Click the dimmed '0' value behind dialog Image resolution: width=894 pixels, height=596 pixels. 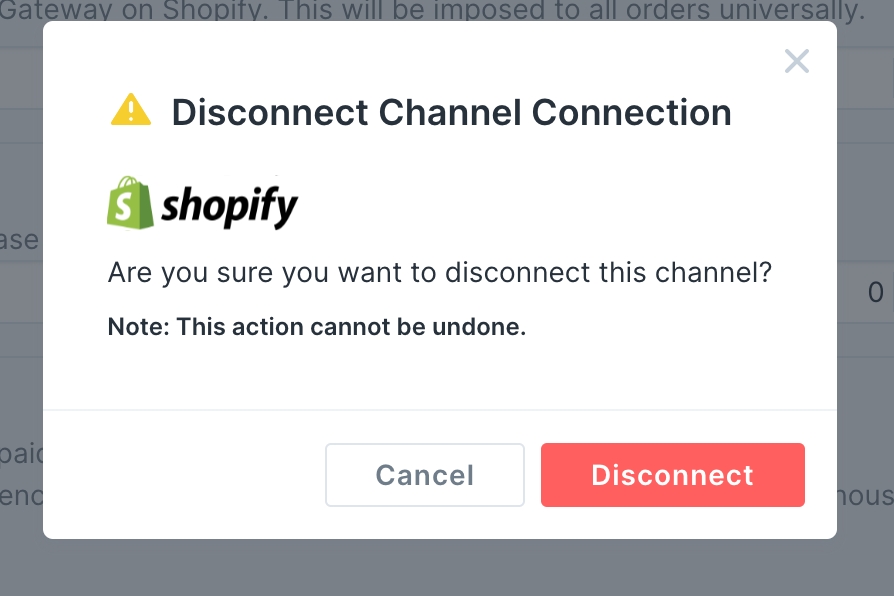pos(875,293)
